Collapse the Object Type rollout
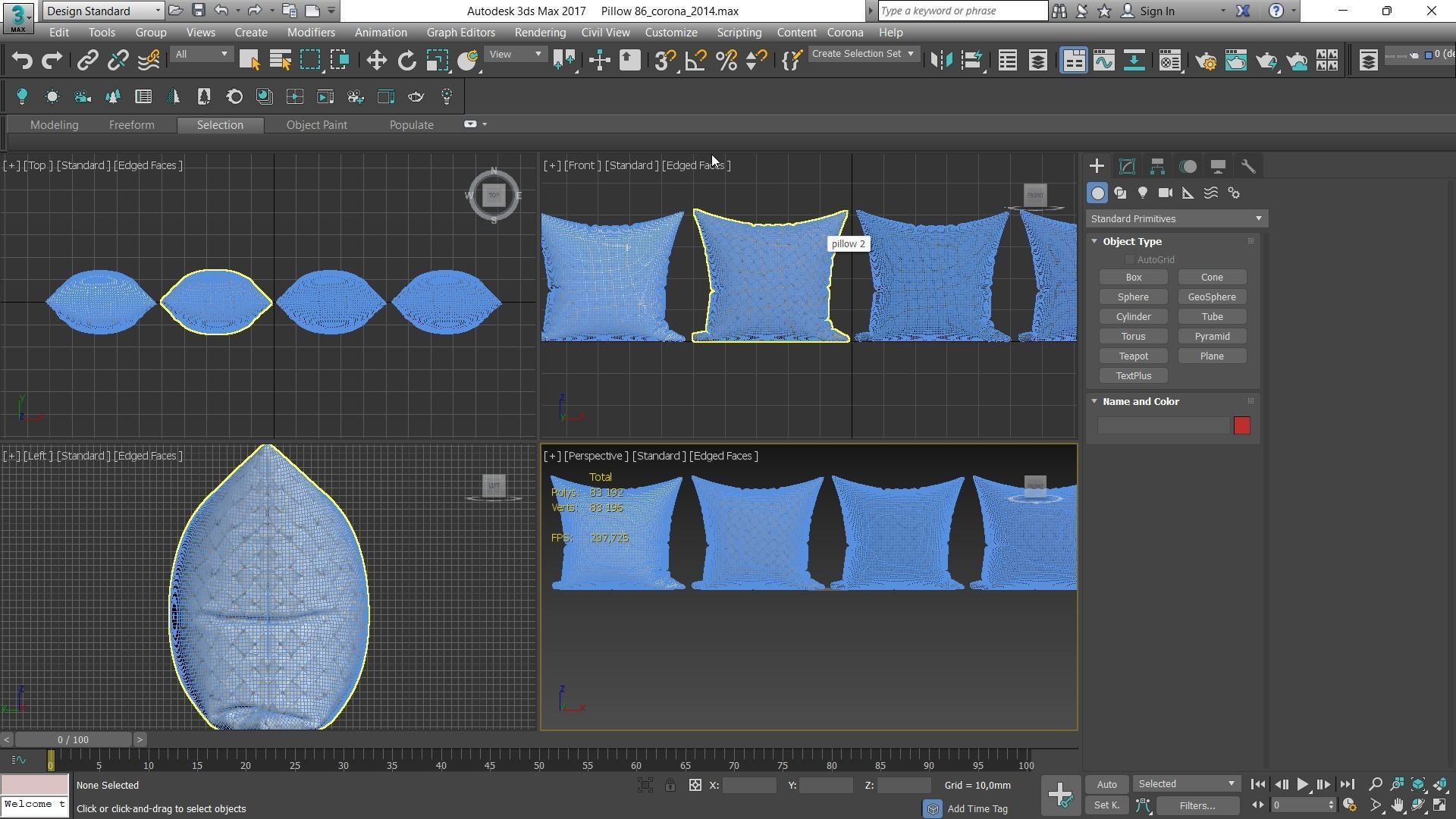 tap(1131, 241)
